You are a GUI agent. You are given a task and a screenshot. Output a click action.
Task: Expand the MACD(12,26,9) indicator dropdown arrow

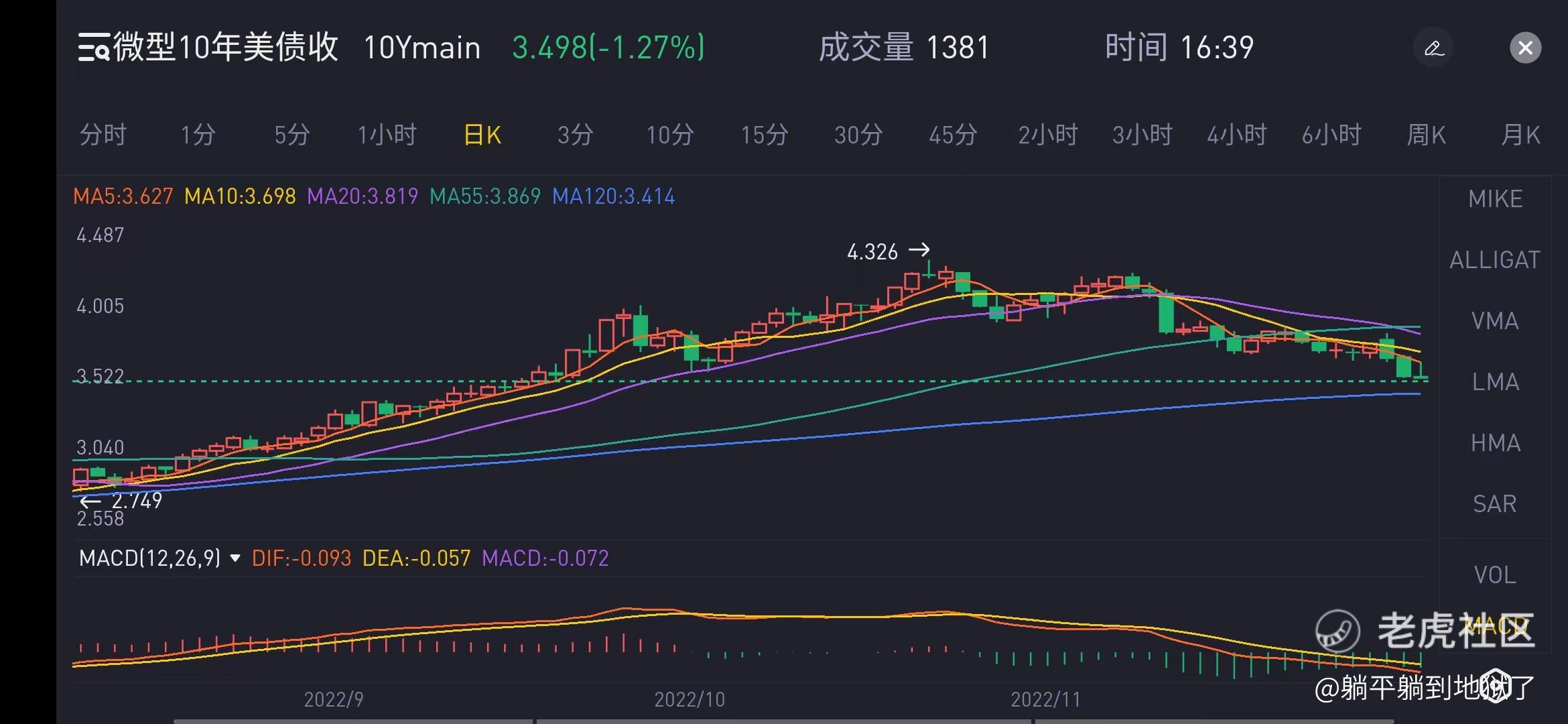tap(235, 558)
